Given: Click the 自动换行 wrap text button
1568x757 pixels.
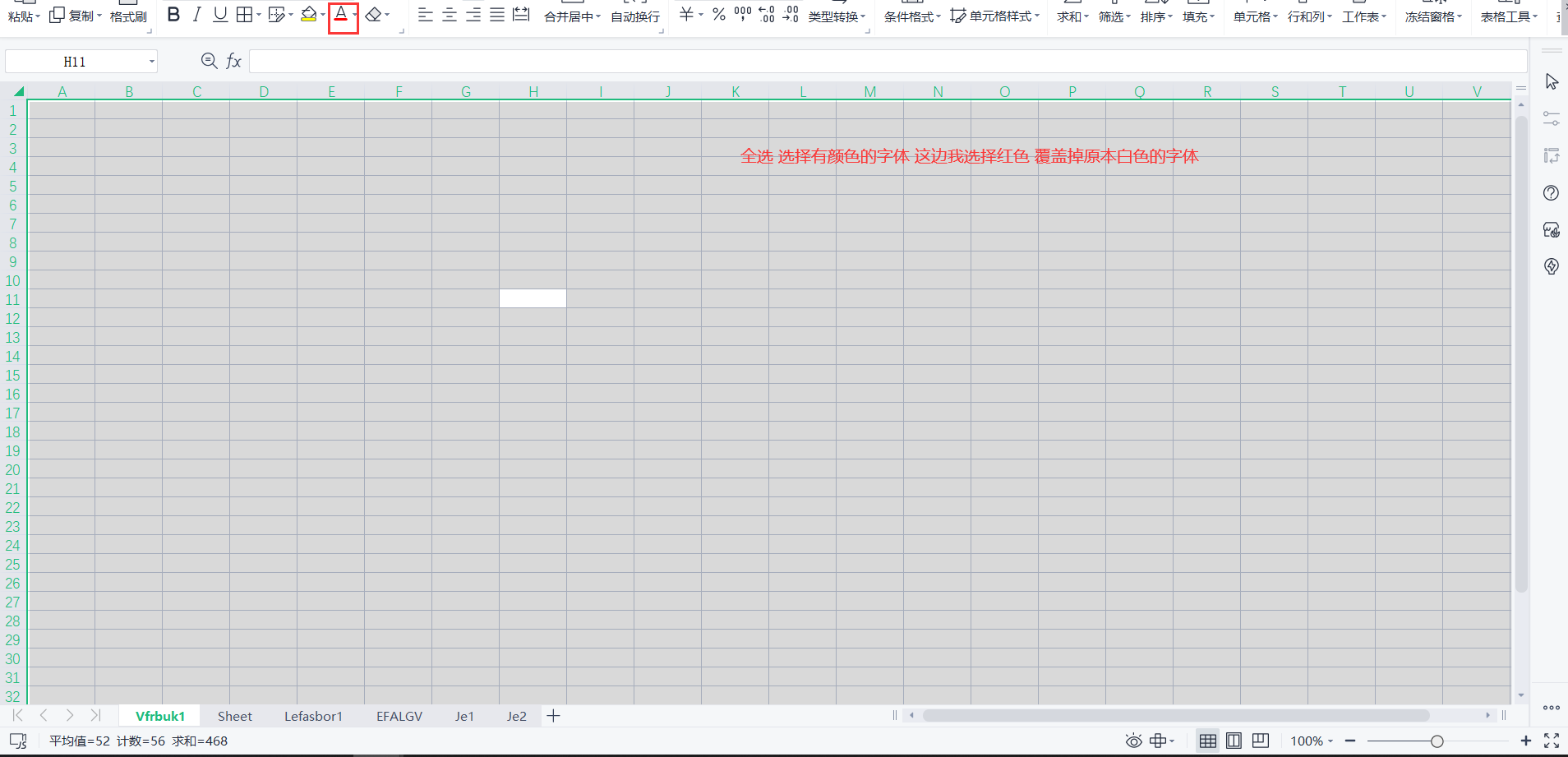Looking at the screenshot, I should [x=635, y=16].
